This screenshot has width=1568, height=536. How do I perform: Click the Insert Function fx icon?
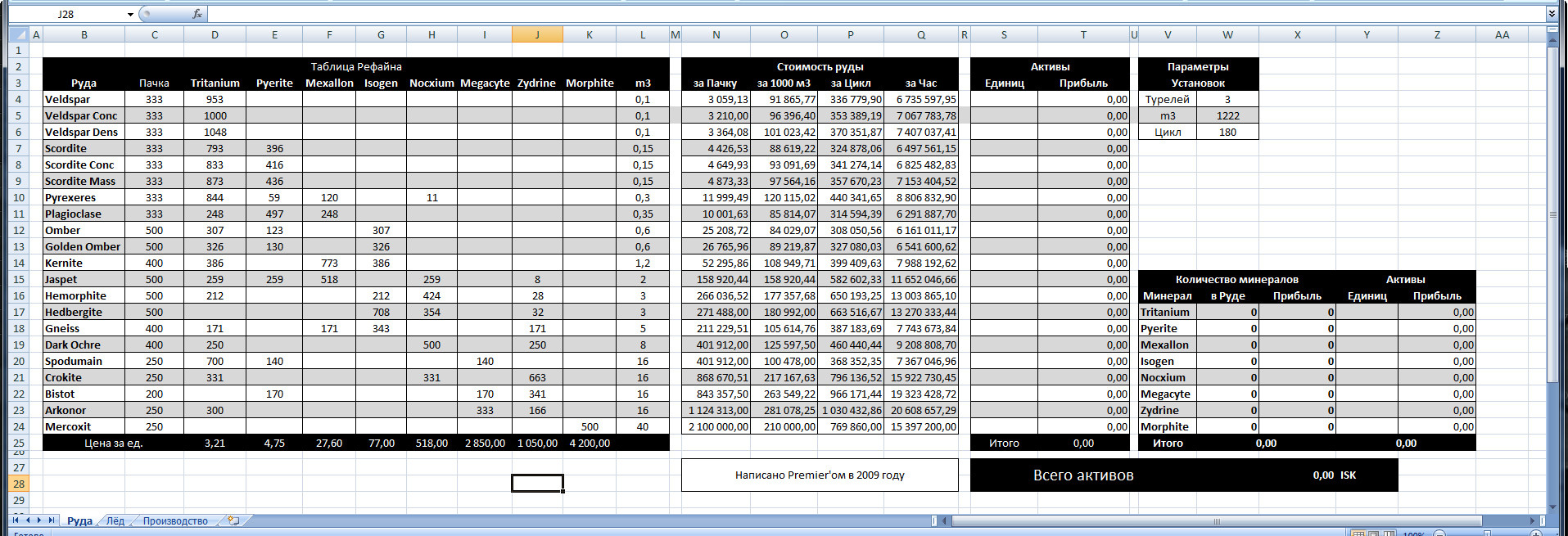(x=197, y=14)
